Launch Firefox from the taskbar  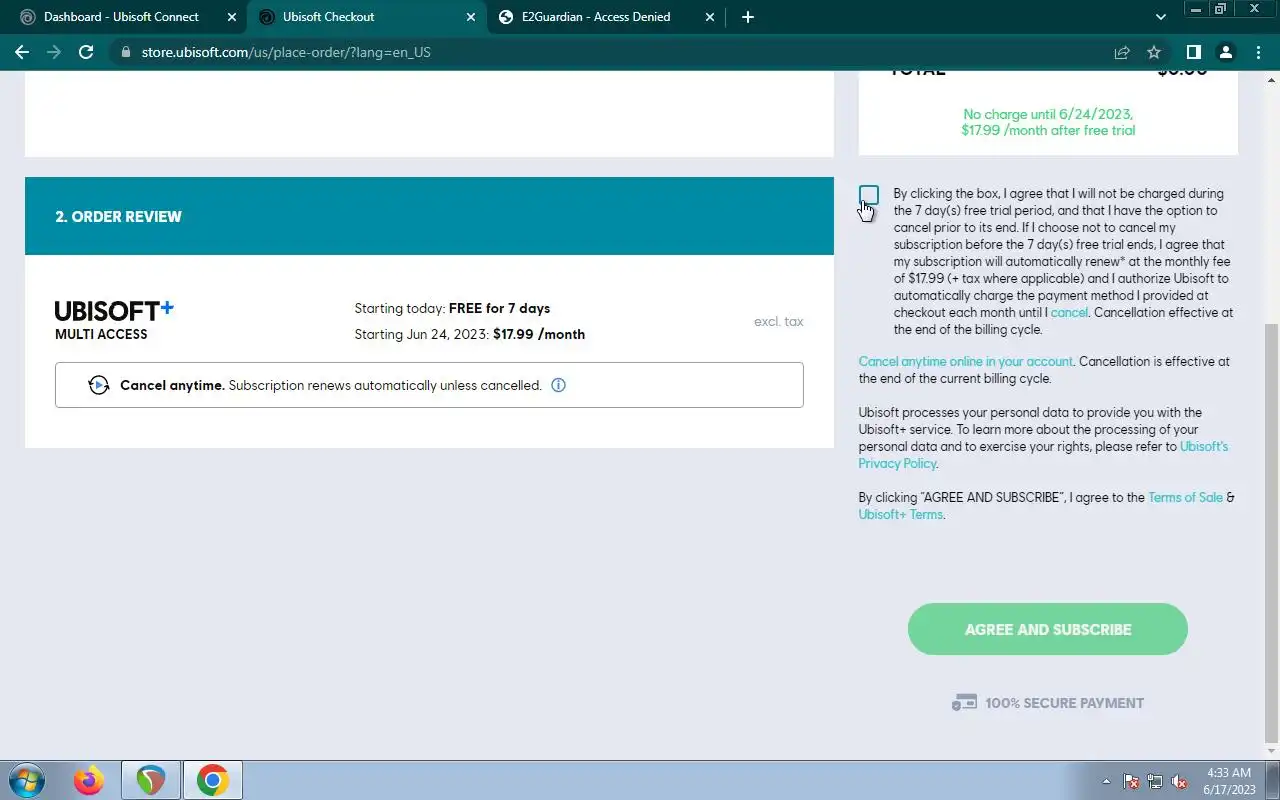[89, 780]
